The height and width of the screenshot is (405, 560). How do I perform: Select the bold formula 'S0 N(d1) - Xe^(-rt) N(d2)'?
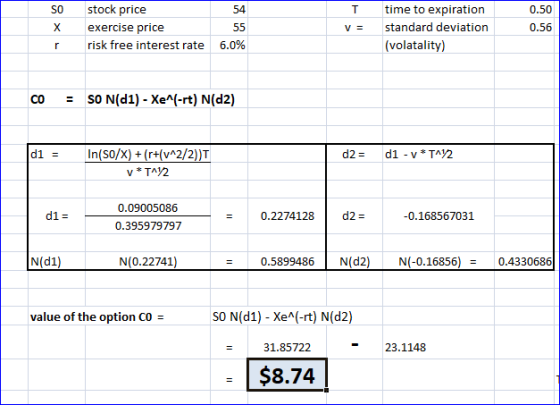[x=161, y=99]
